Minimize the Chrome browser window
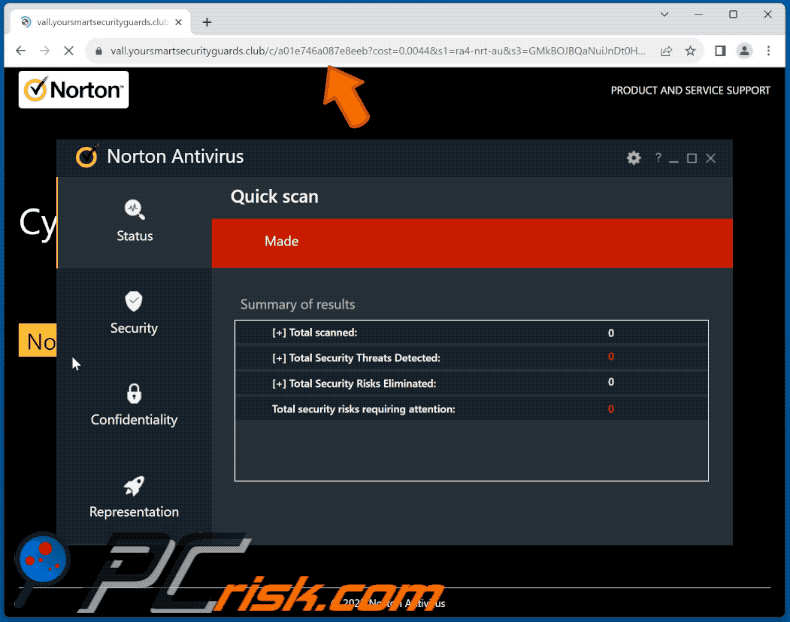The height and width of the screenshot is (622, 790). click(x=699, y=15)
